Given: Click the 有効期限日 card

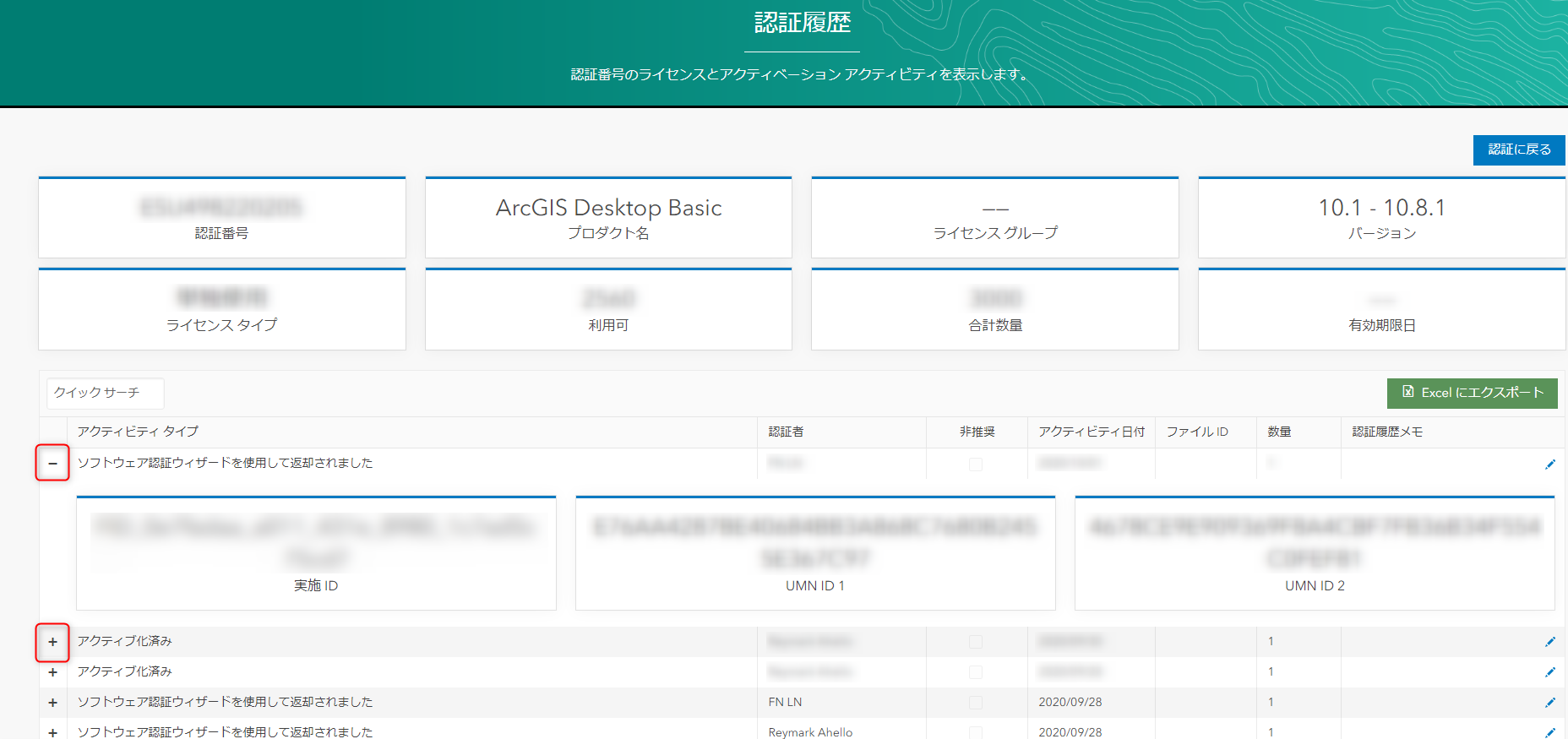Looking at the screenshot, I should tap(1381, 309).
